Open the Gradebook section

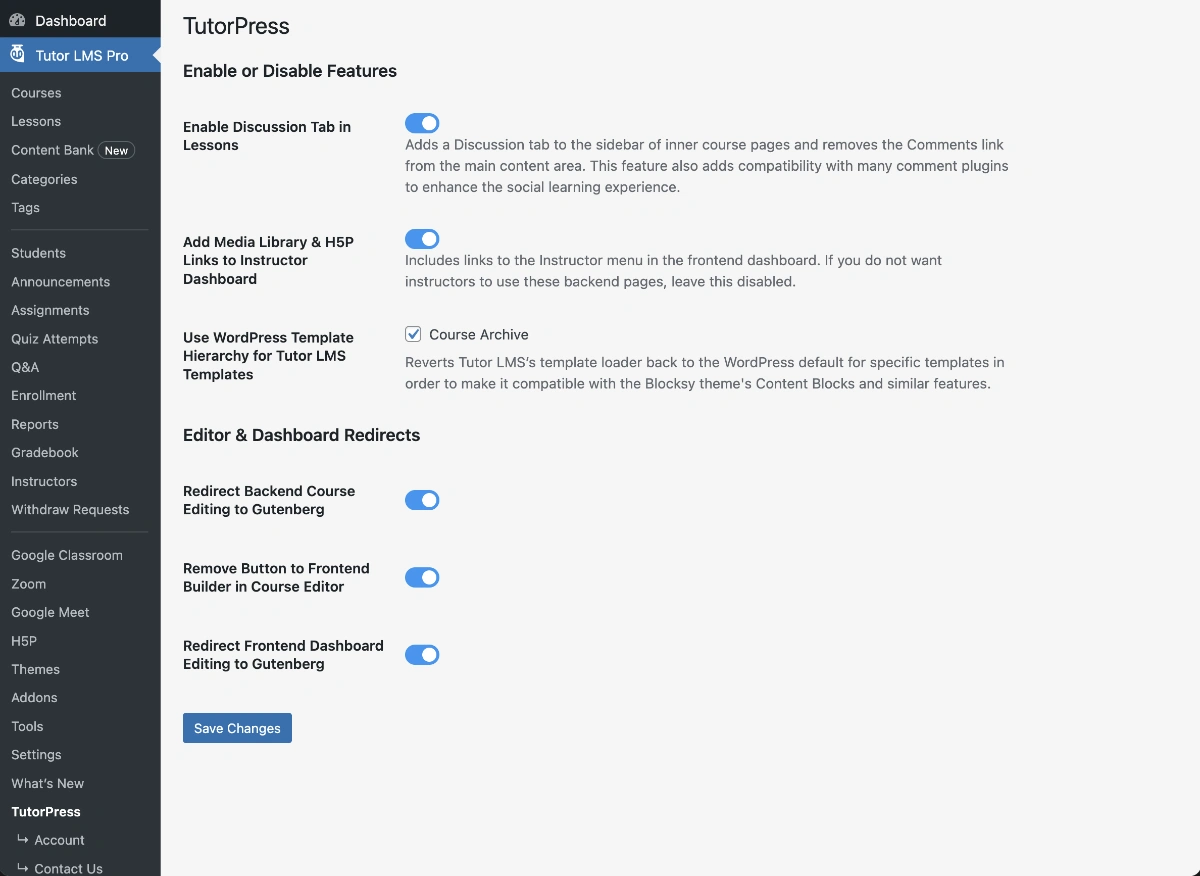(44, 452)
